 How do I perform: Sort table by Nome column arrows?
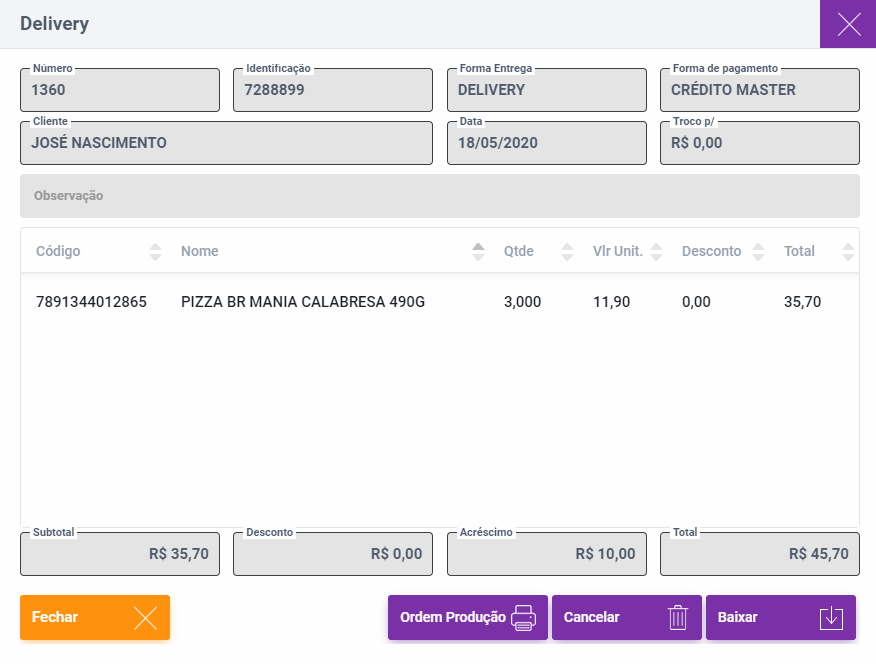click(478, 251)
